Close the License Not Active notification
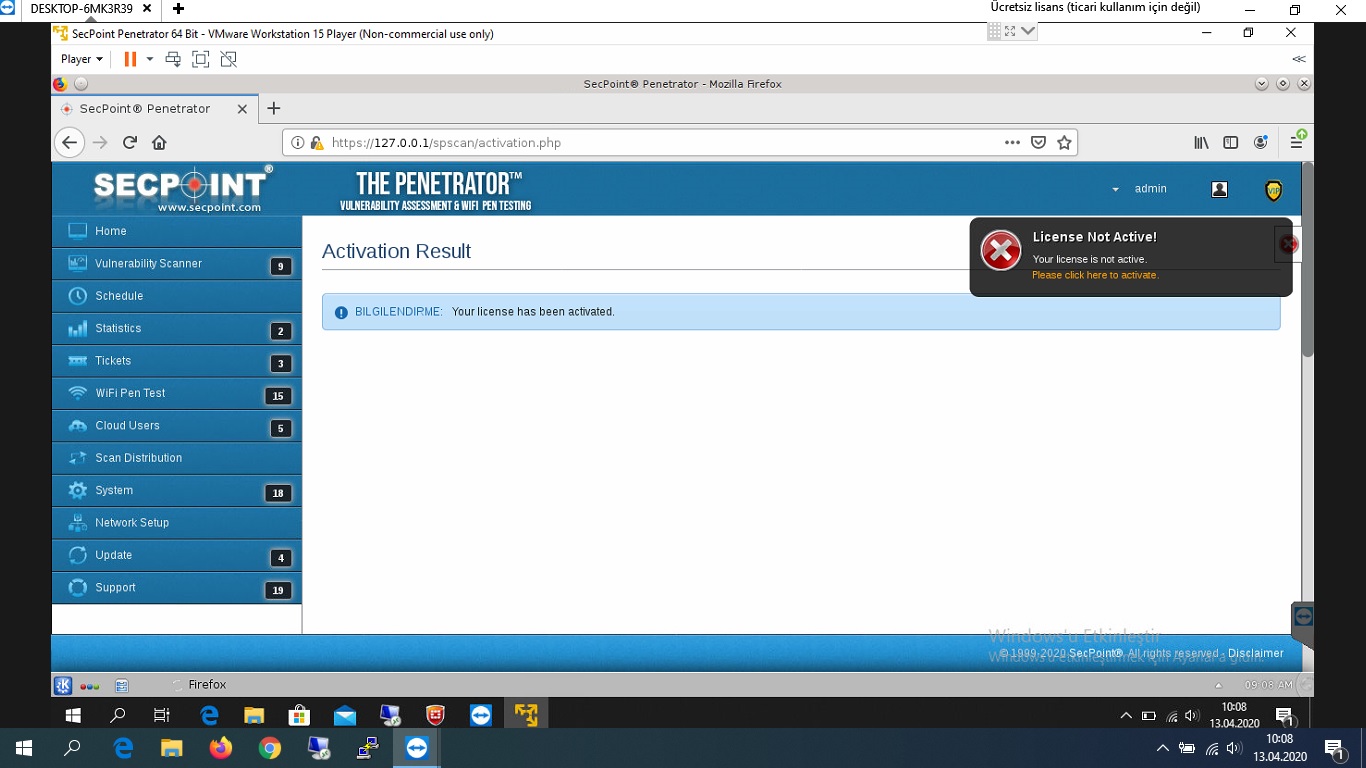 (1289, 244)
